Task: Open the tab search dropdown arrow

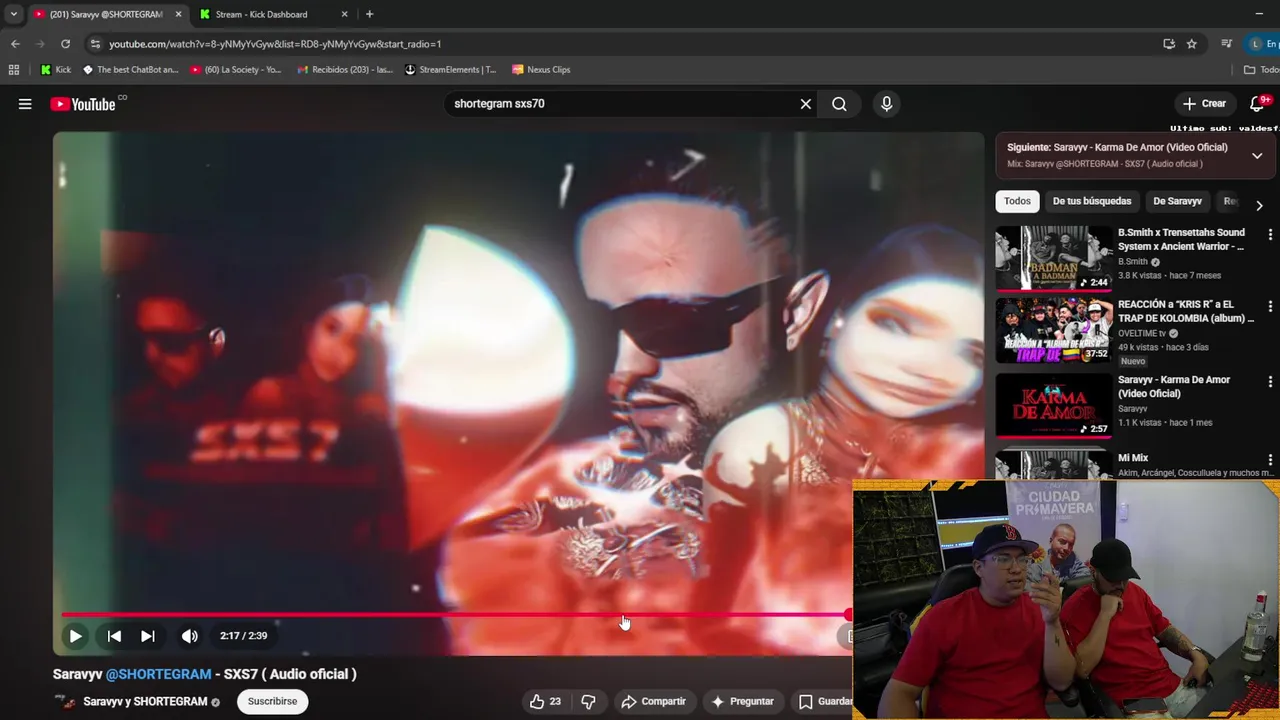Action: pyautogui.click(x=13, y=14)
